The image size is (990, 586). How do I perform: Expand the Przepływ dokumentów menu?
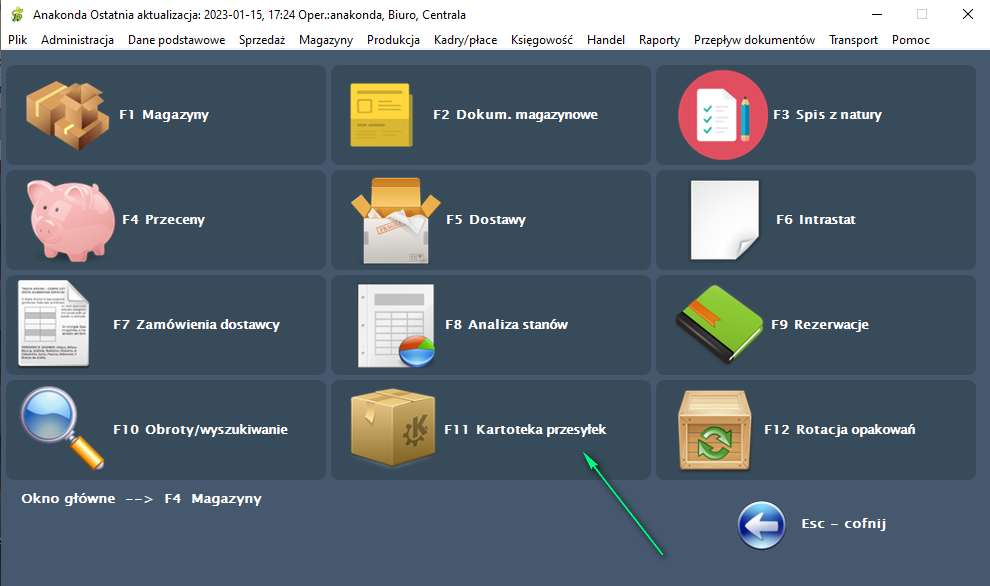pos(754,40)
